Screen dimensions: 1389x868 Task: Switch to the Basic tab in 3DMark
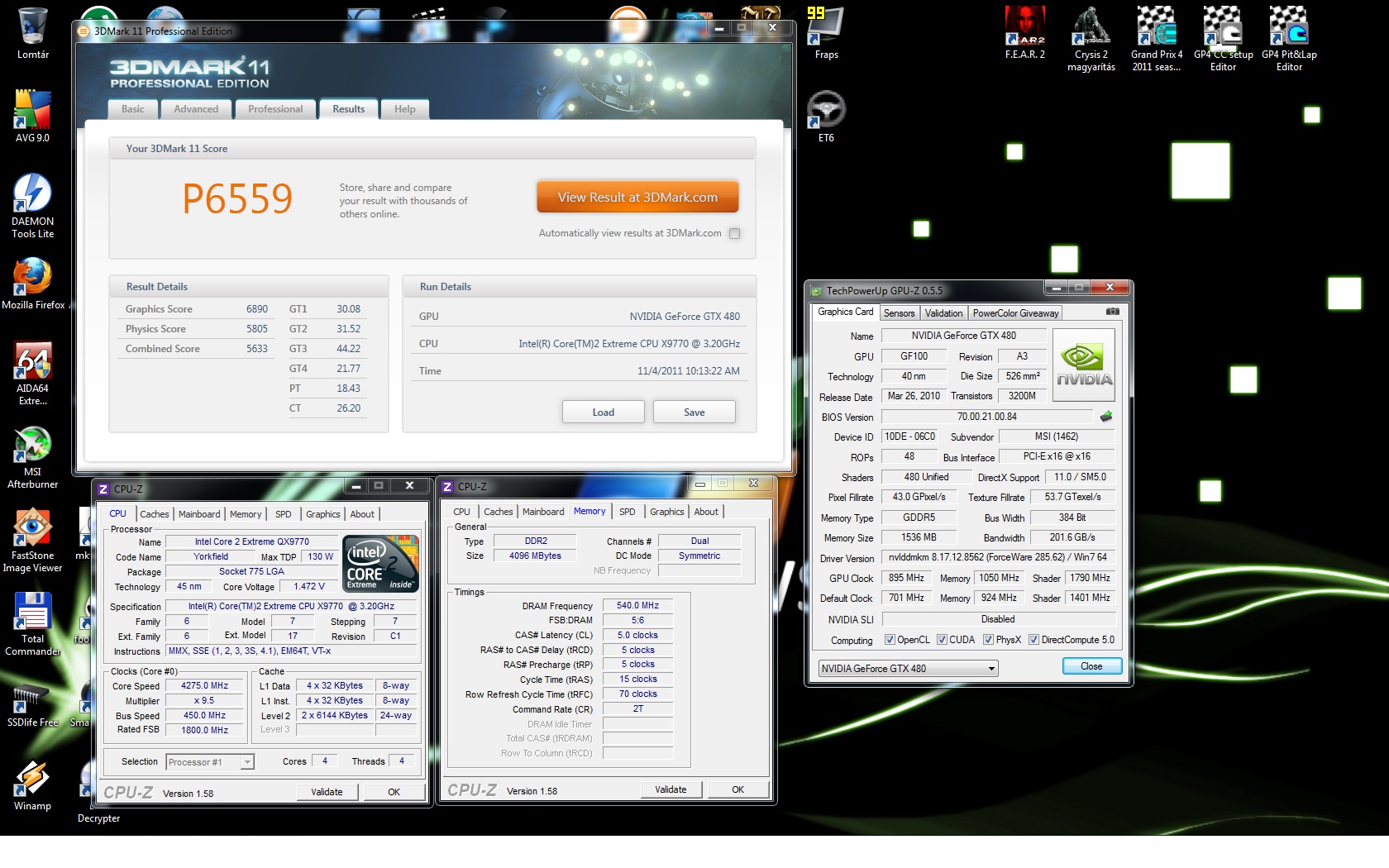(133, 109)
